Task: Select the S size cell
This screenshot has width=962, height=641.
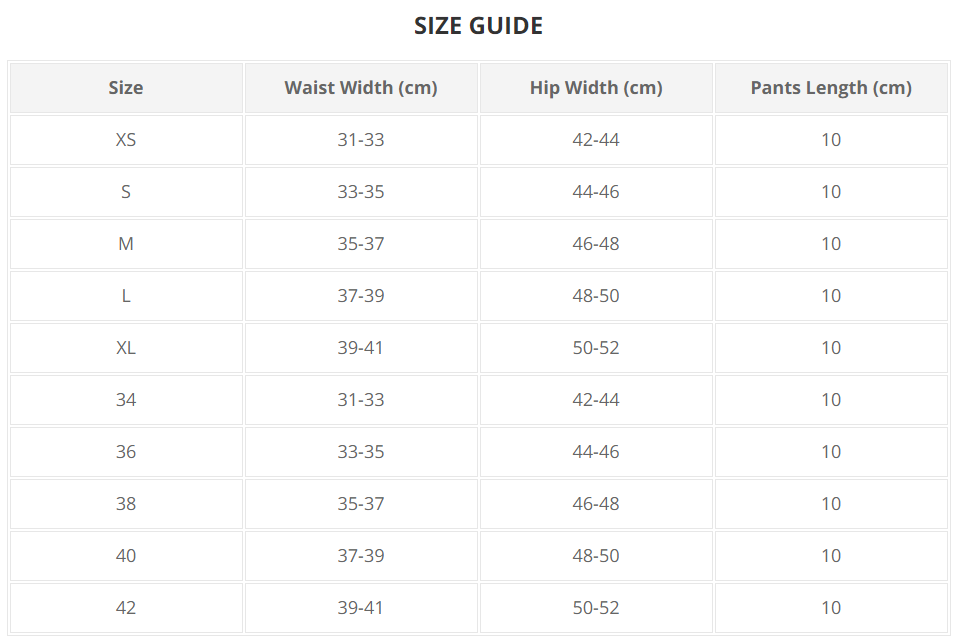Action: [126, 192]
